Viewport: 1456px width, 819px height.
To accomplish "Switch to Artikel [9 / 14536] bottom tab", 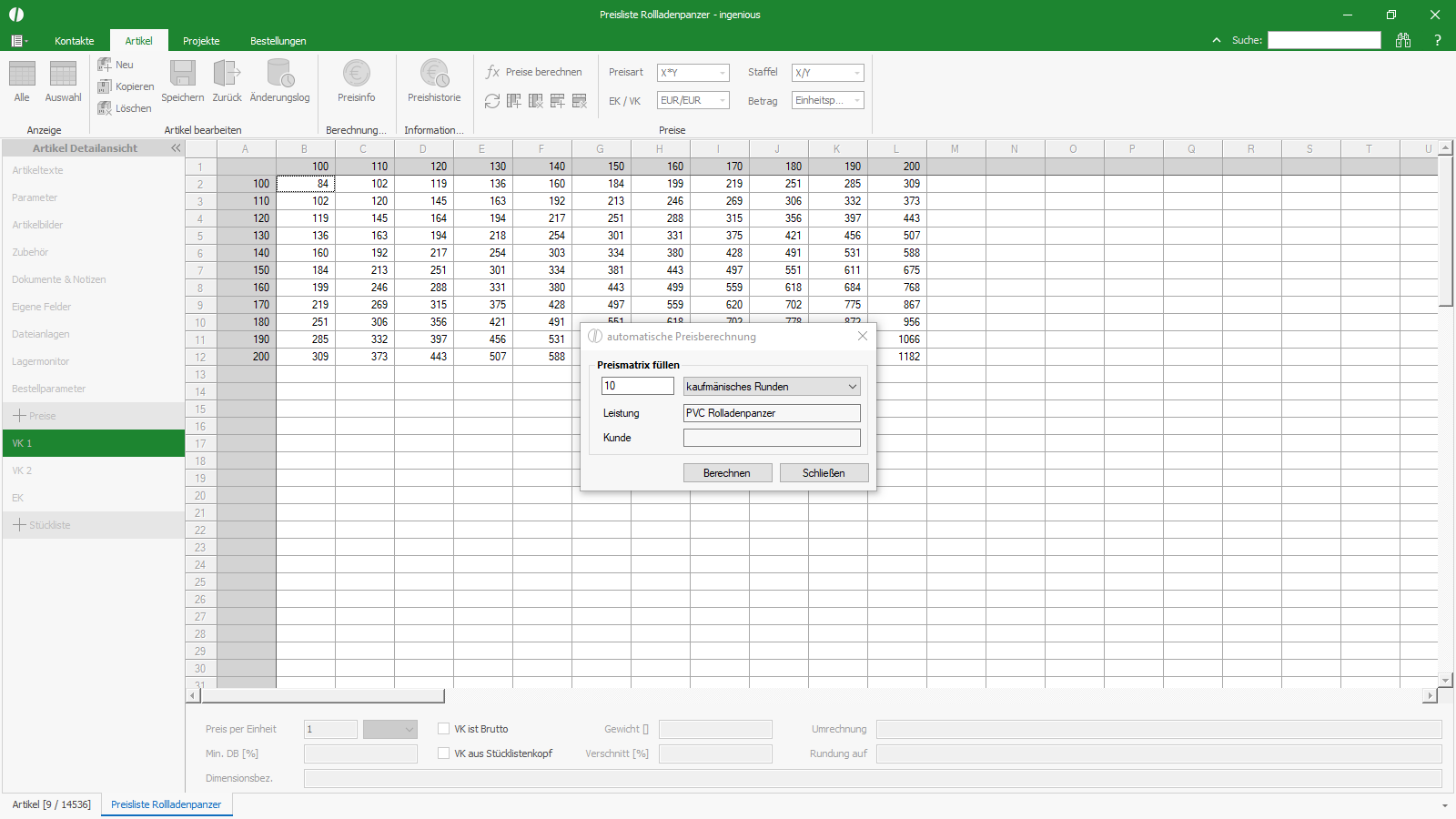I will (52, 804).
